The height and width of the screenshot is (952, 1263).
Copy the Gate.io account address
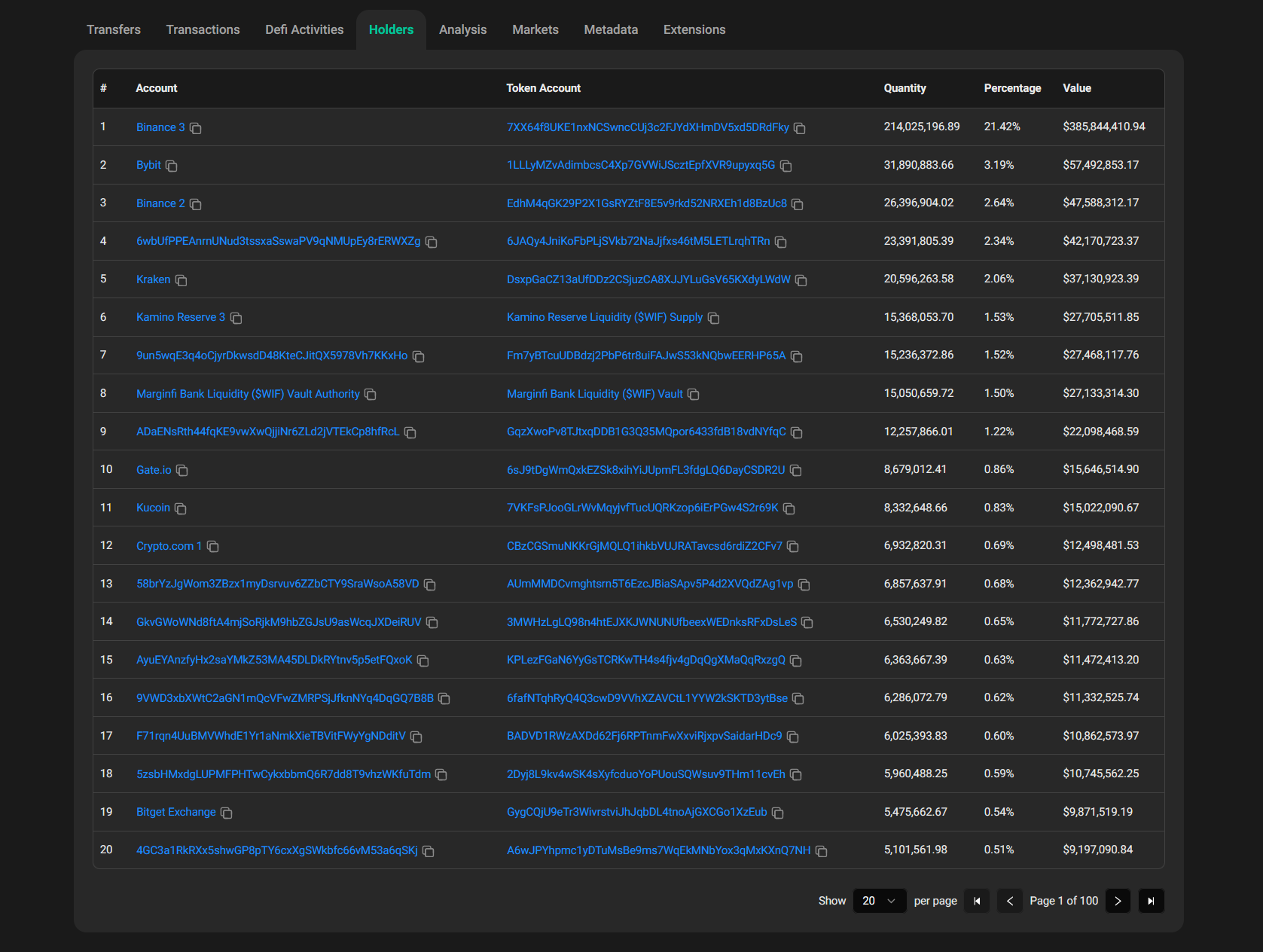click(x=182, y=471)
